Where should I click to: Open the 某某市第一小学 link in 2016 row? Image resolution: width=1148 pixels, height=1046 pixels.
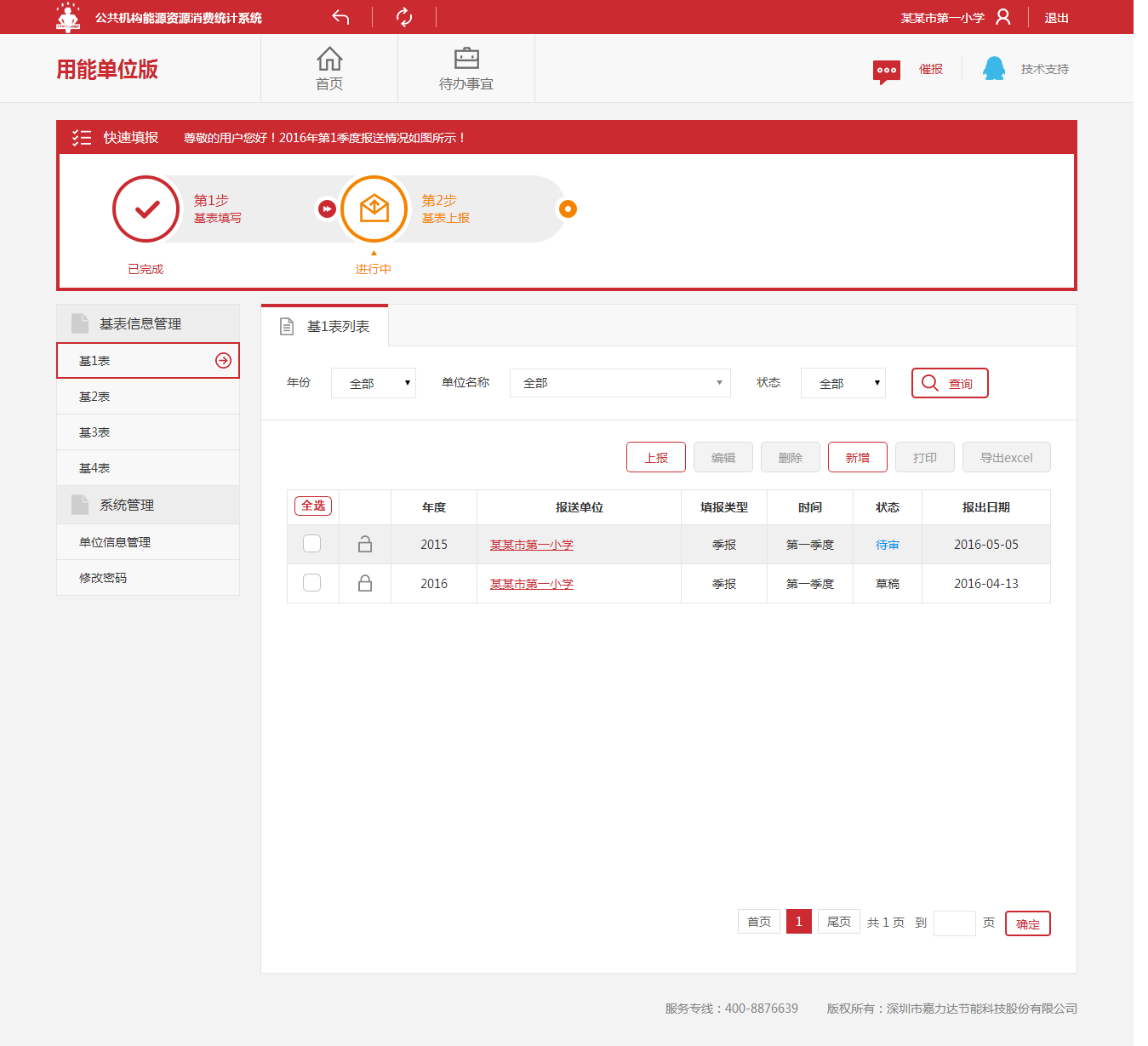[x=531, y=583]
